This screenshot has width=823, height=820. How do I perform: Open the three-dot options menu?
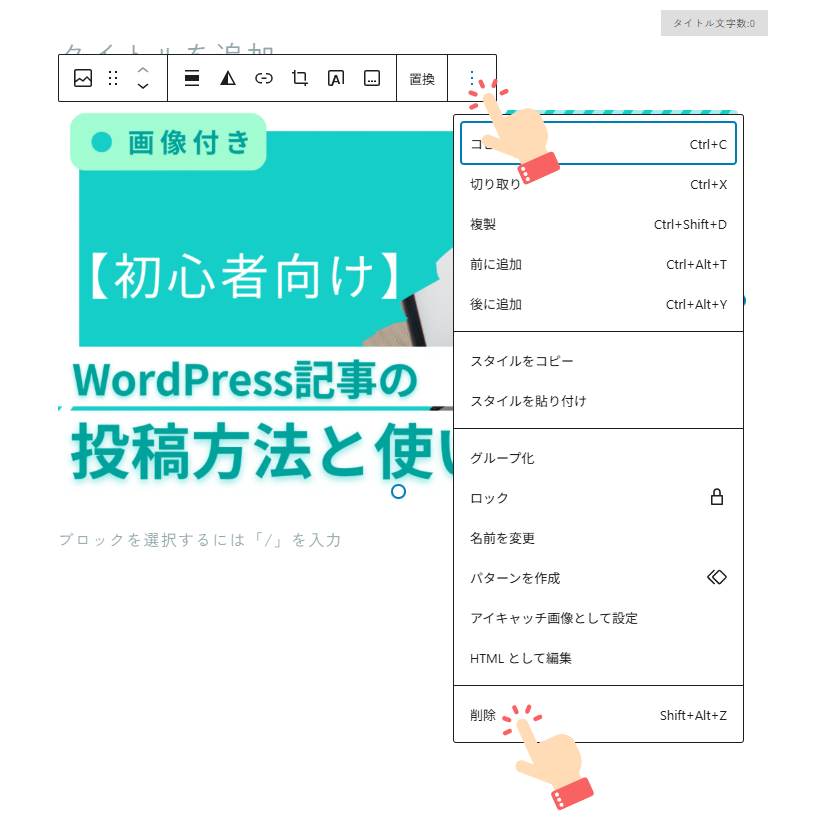pos(472,78)
